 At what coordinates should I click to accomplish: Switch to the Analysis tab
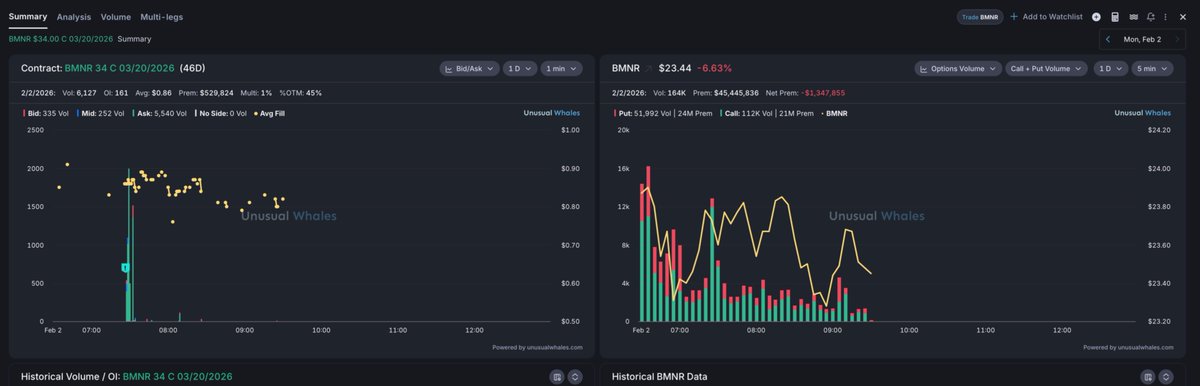coord(74,17)
